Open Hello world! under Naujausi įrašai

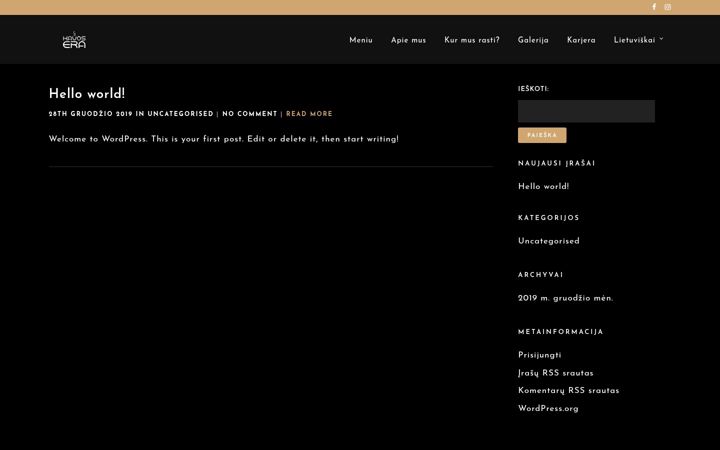543,186
